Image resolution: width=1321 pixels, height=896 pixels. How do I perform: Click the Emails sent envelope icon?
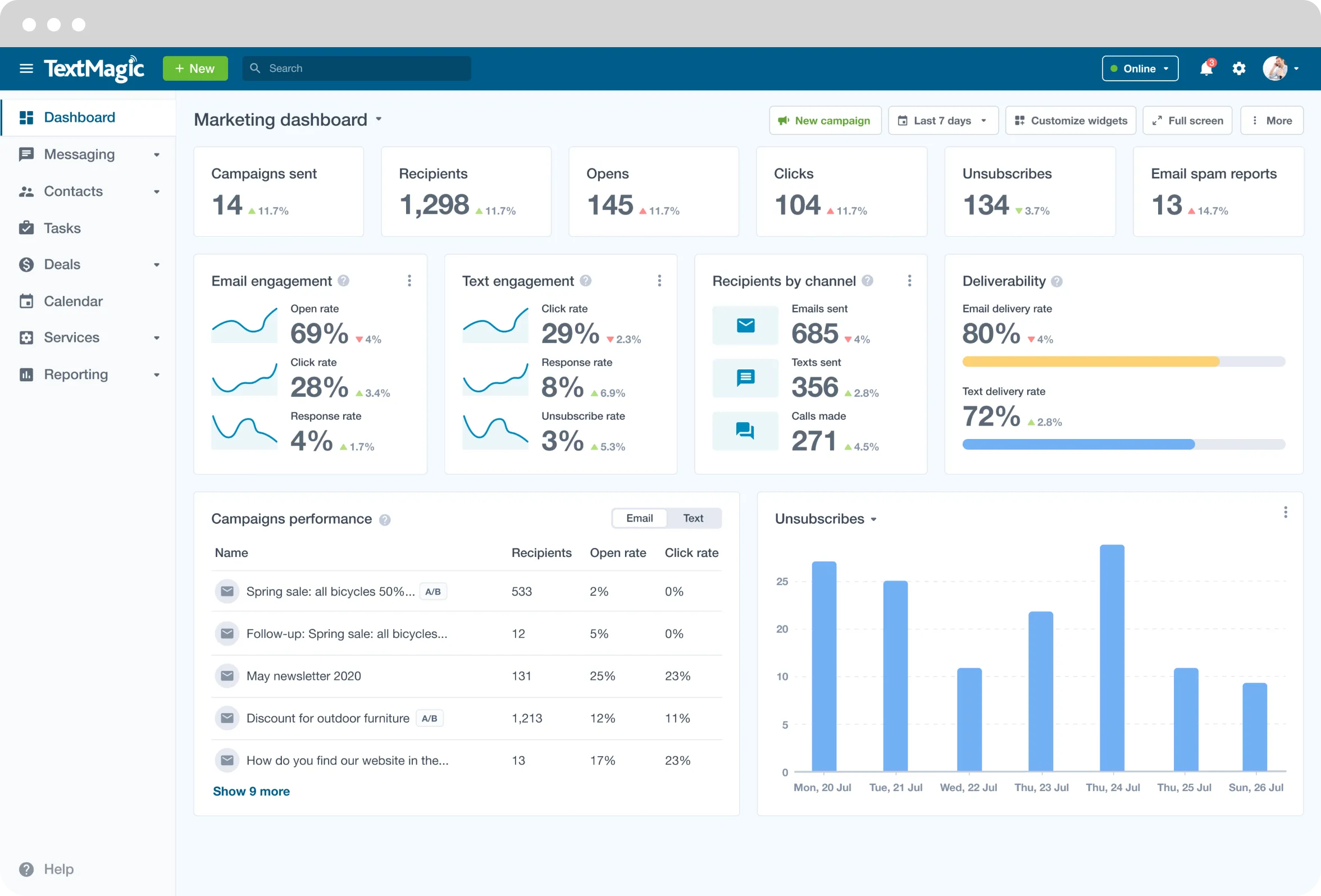click(745, 325)
